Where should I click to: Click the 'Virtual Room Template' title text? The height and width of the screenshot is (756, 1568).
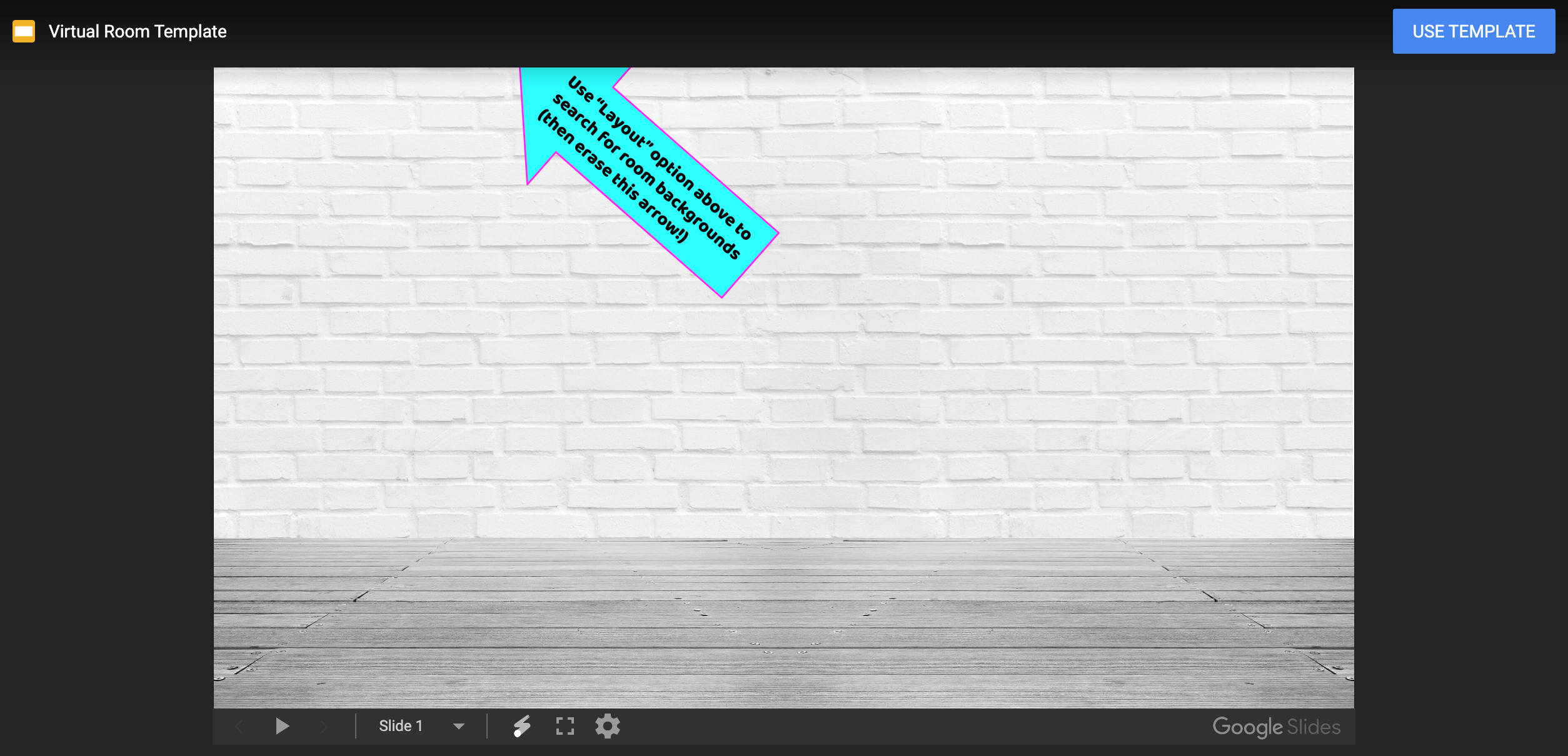(x=138, y=31)
